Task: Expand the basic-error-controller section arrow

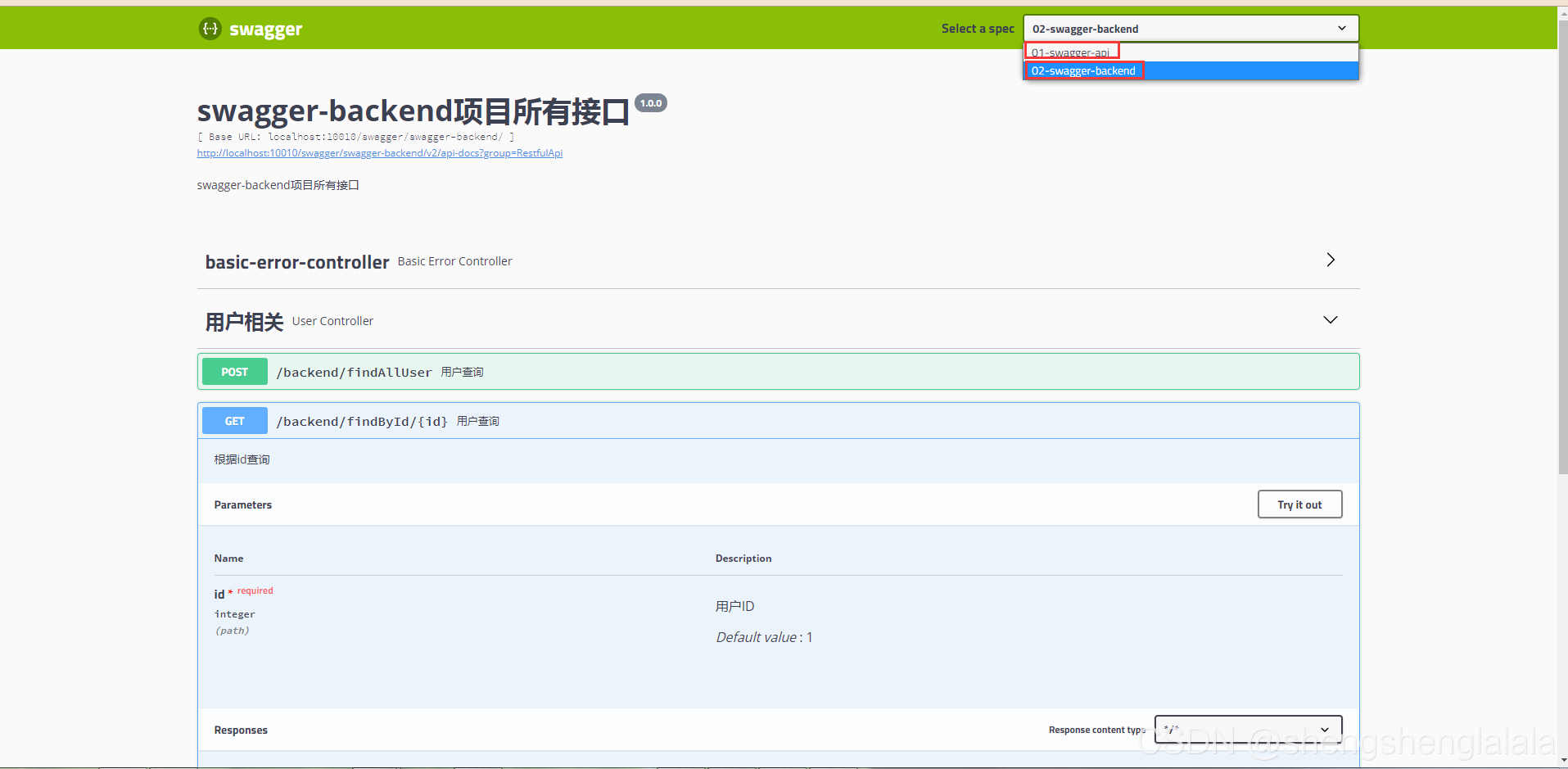Action: 1331,260
